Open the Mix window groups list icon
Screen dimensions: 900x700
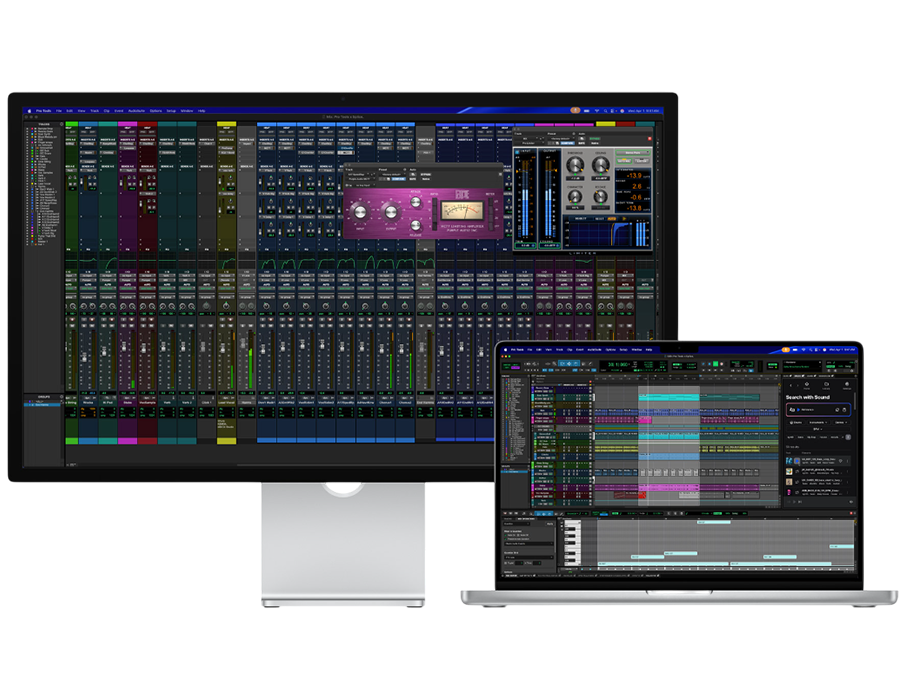pyautogui.click(x=61, y=397)
